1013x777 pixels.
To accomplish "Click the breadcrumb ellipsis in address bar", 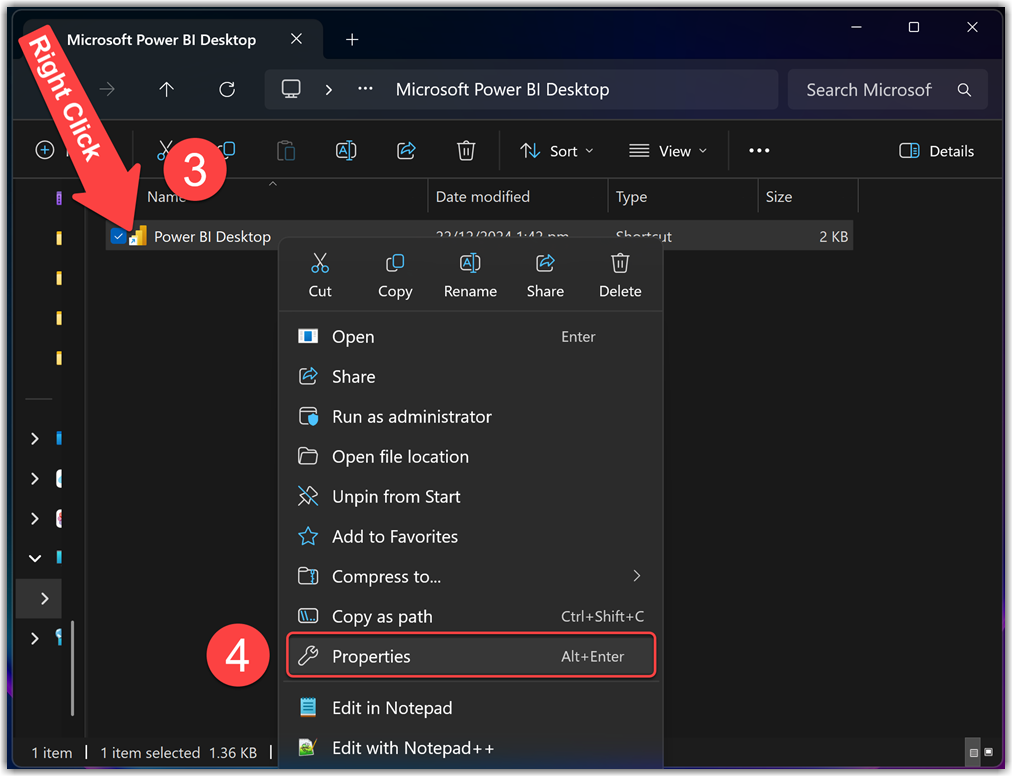I will click(365, 89).
